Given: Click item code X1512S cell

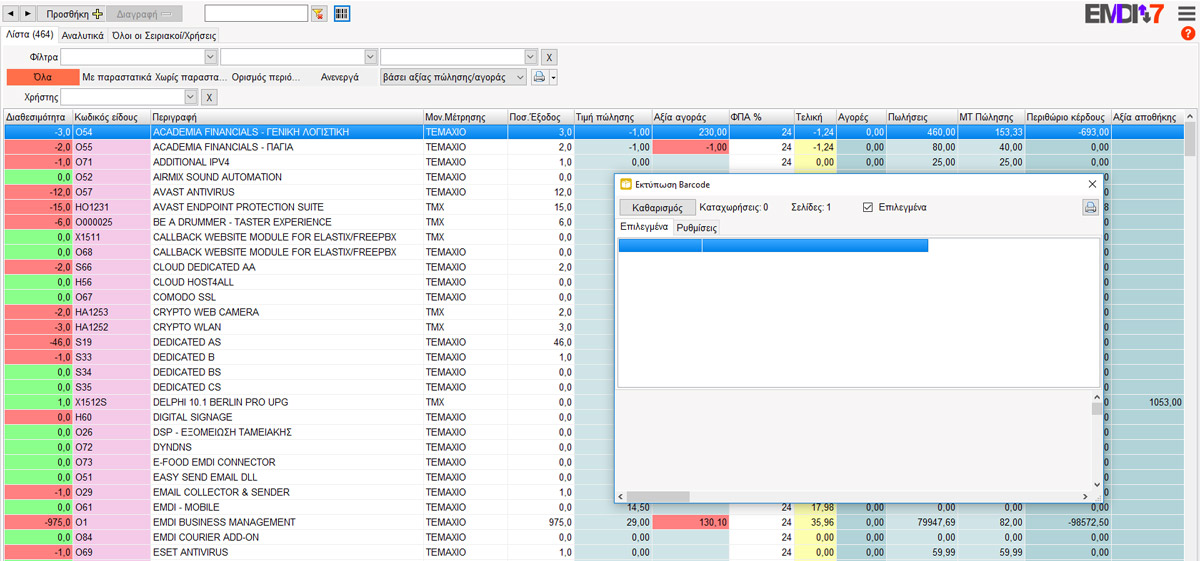Looking at the screenshot, I should click(x=111, y=402).
